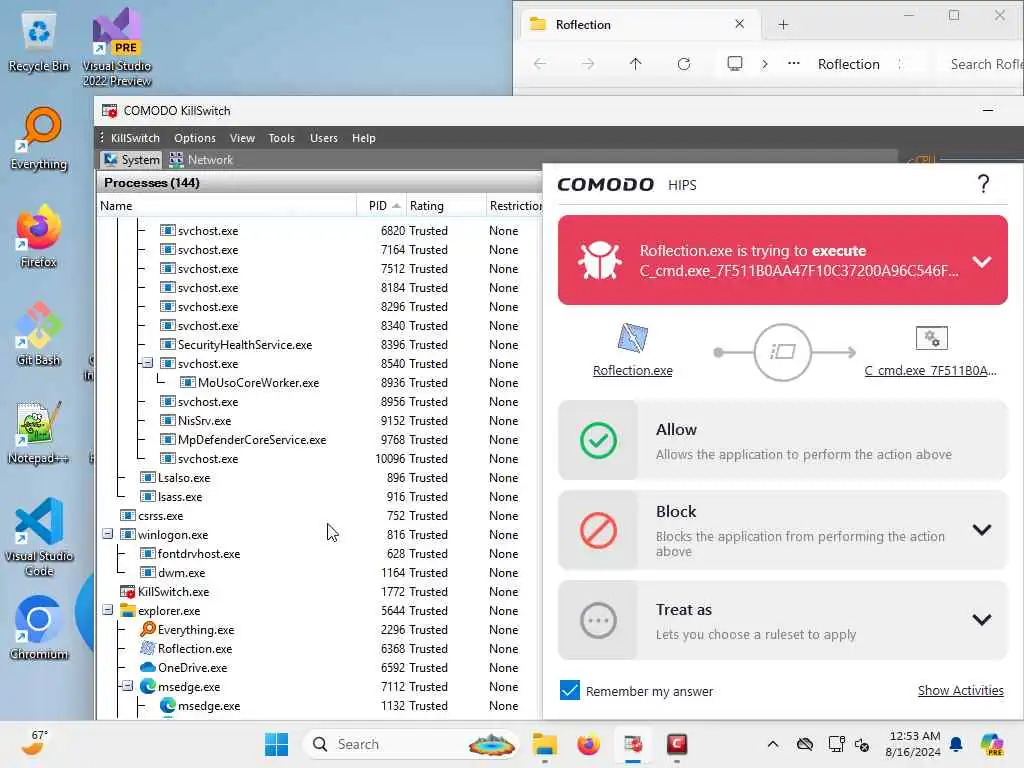Click the help question mark in COMODO HIPS
This screenshot has height=768, width=1024.
point(983,184)
